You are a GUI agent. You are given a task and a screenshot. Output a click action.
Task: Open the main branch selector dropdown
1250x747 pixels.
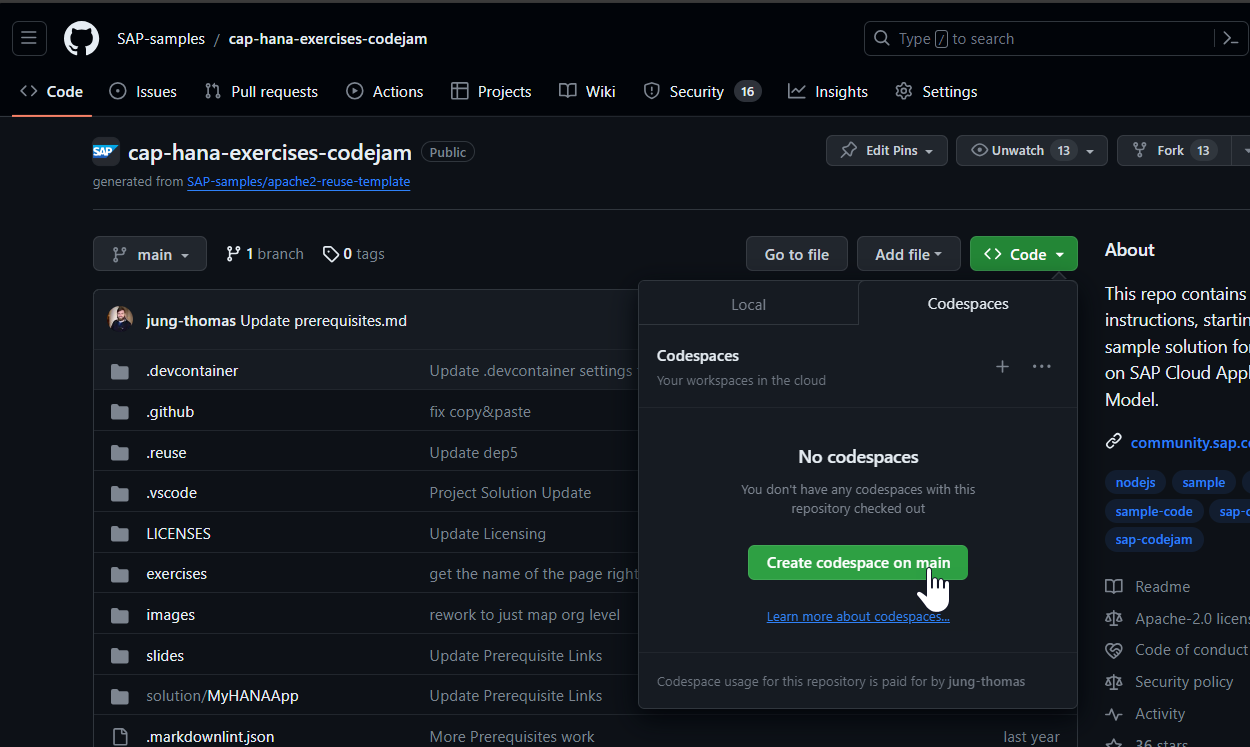point(149,253)
